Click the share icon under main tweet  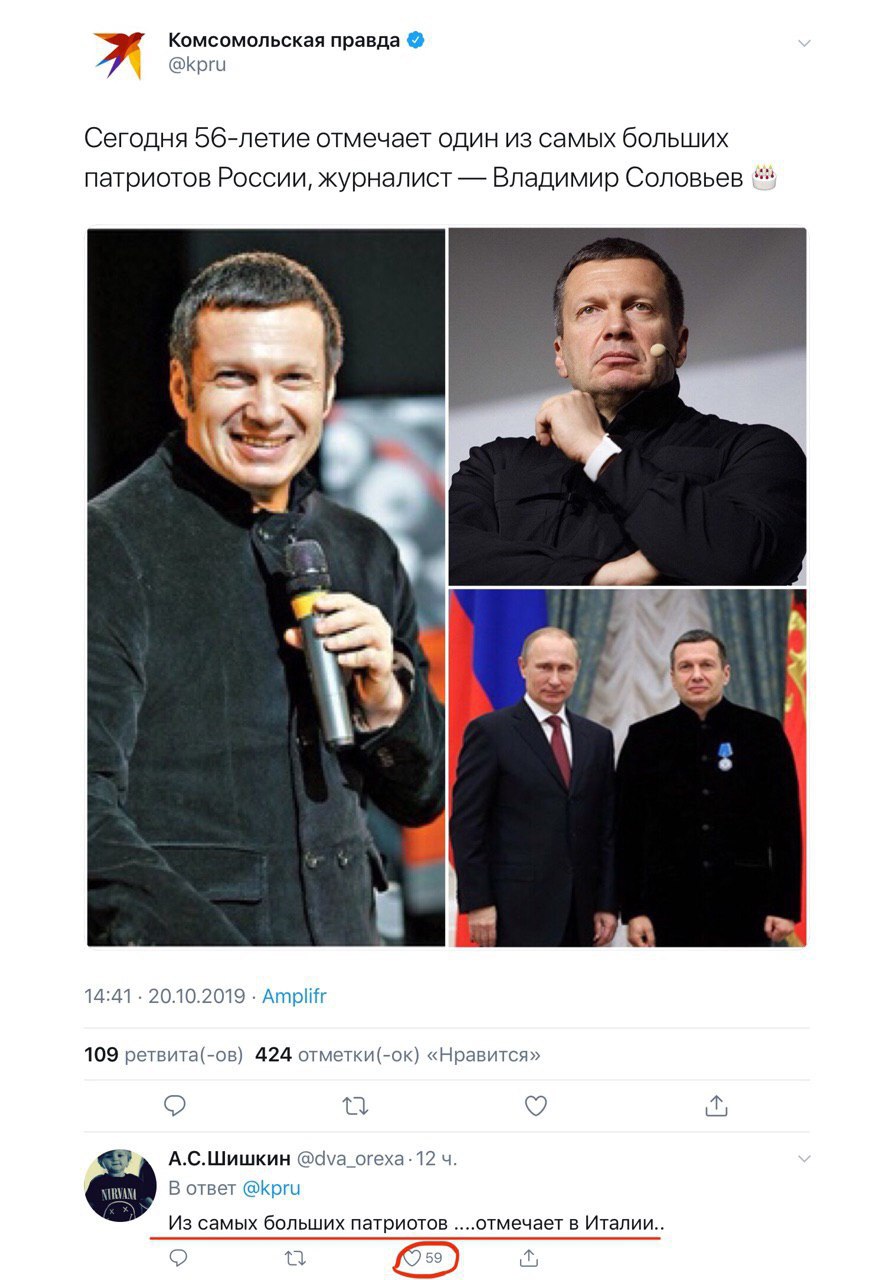click(x=716, y=1104)
